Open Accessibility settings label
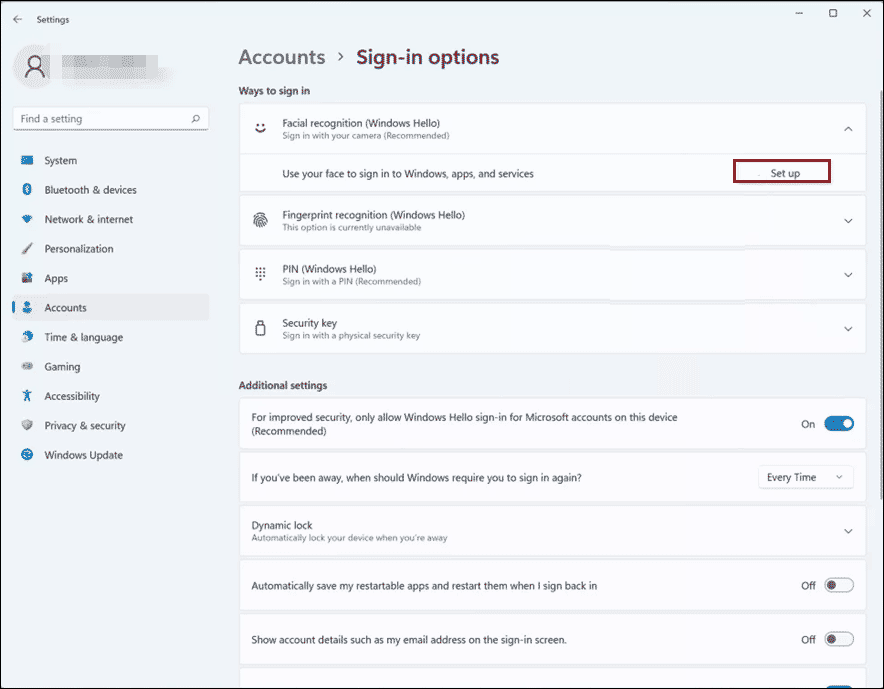The image size is (884, 689). coord(72,396)
